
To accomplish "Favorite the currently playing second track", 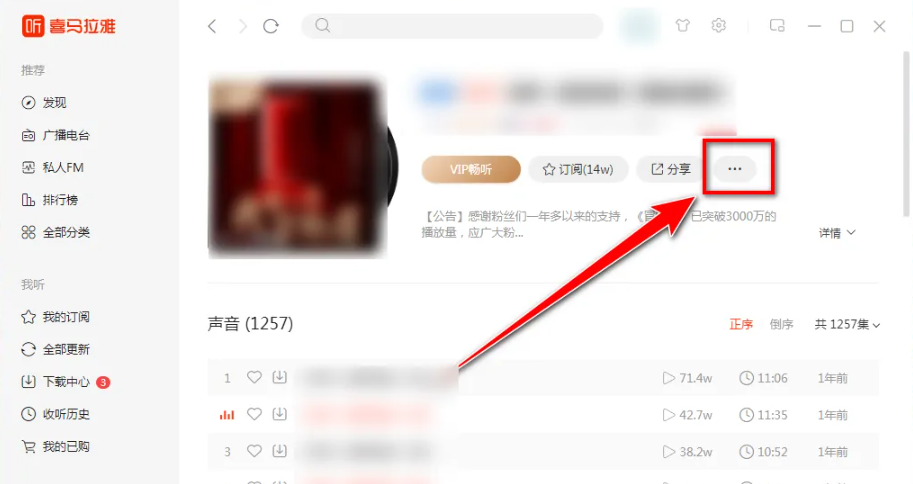I will point(254,414).
